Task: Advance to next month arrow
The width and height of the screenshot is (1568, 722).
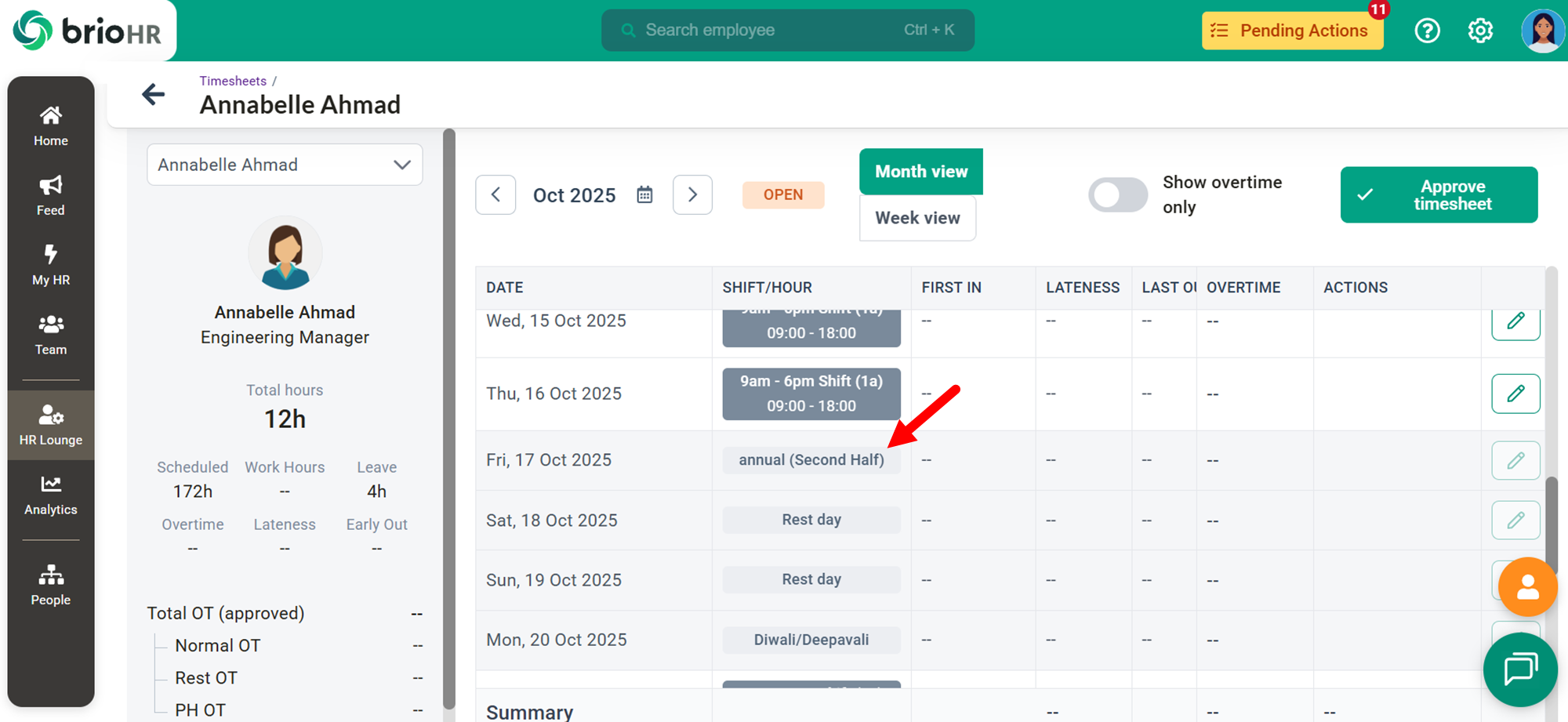Action: [692, 195]
